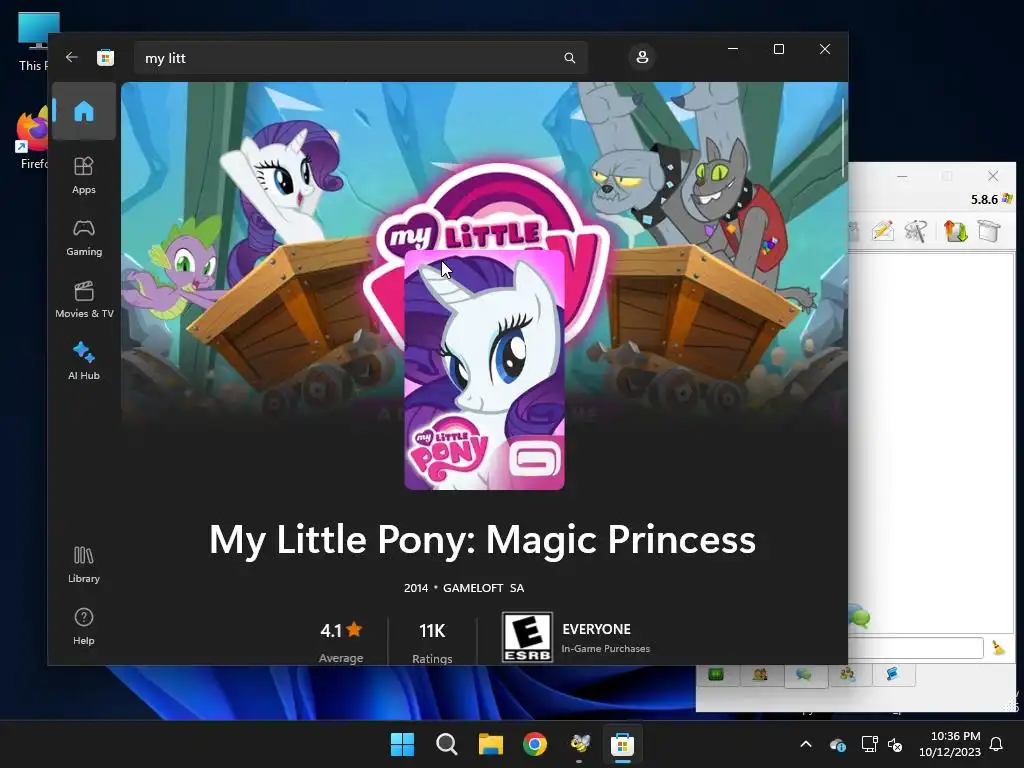The height and width of the screenshot is (768, 1024).
Task: Click the Microsoft Store taskbar icon
Action: (622, 744)
